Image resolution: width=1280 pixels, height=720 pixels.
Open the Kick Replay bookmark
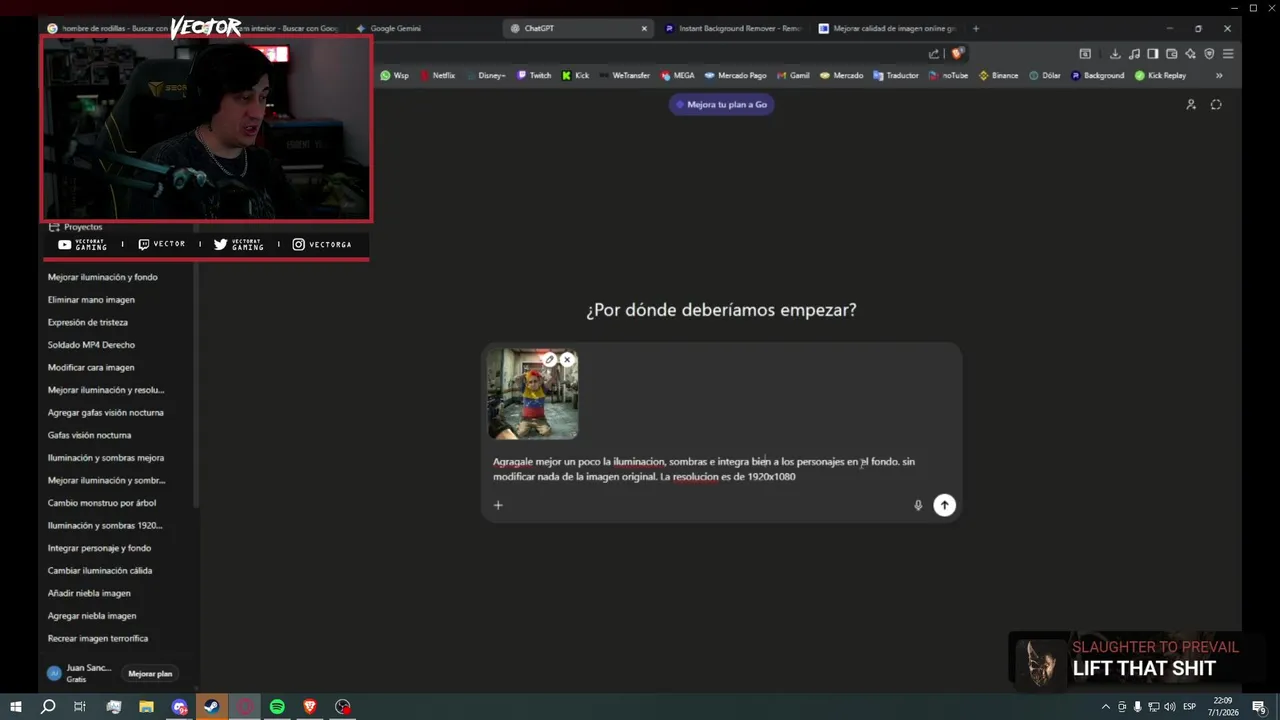[x=1160, y=75]
